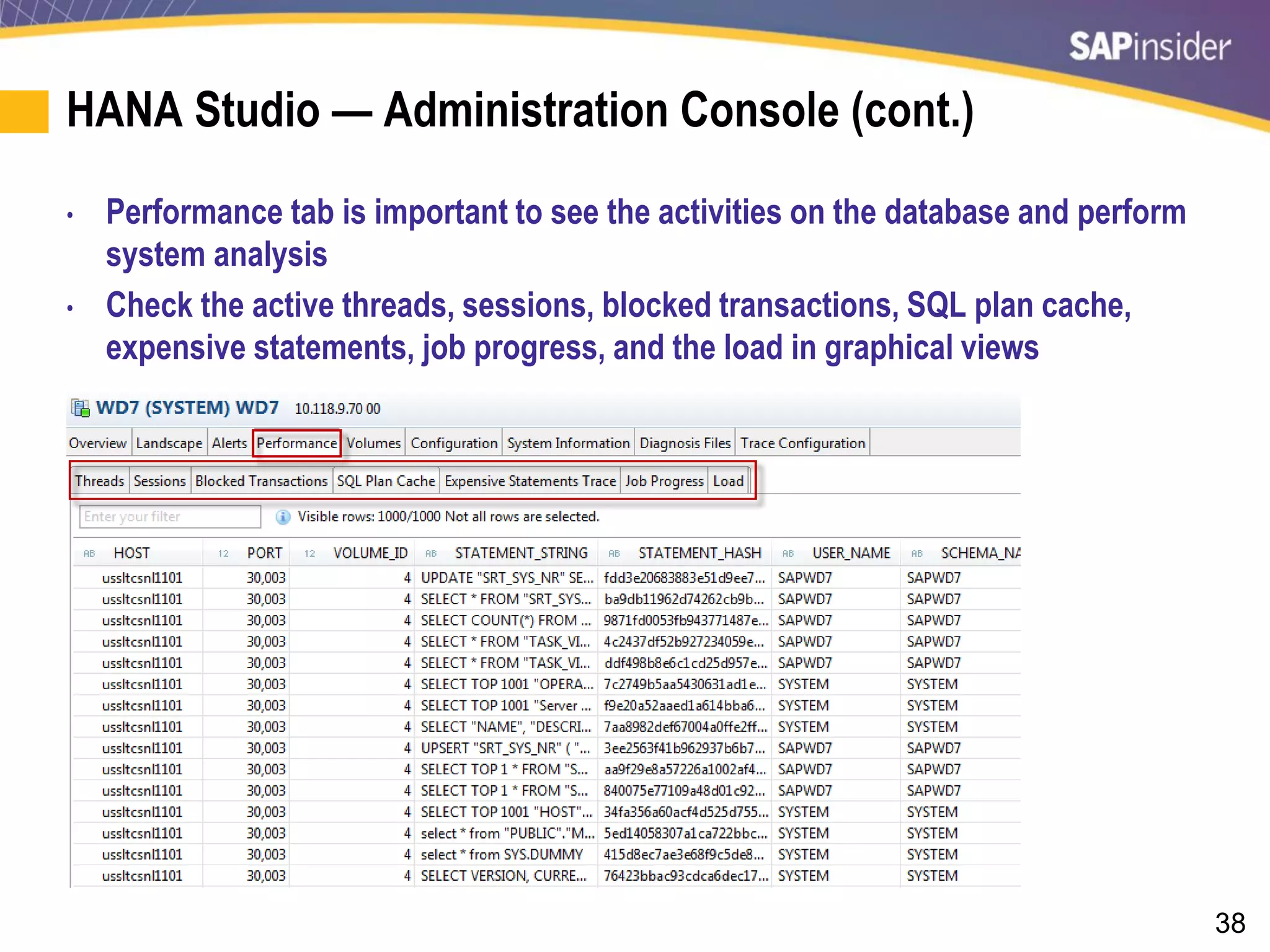Click the WD7 system database icon
The width and height of the screenshot is (1270, 952).
pos(81,408)
